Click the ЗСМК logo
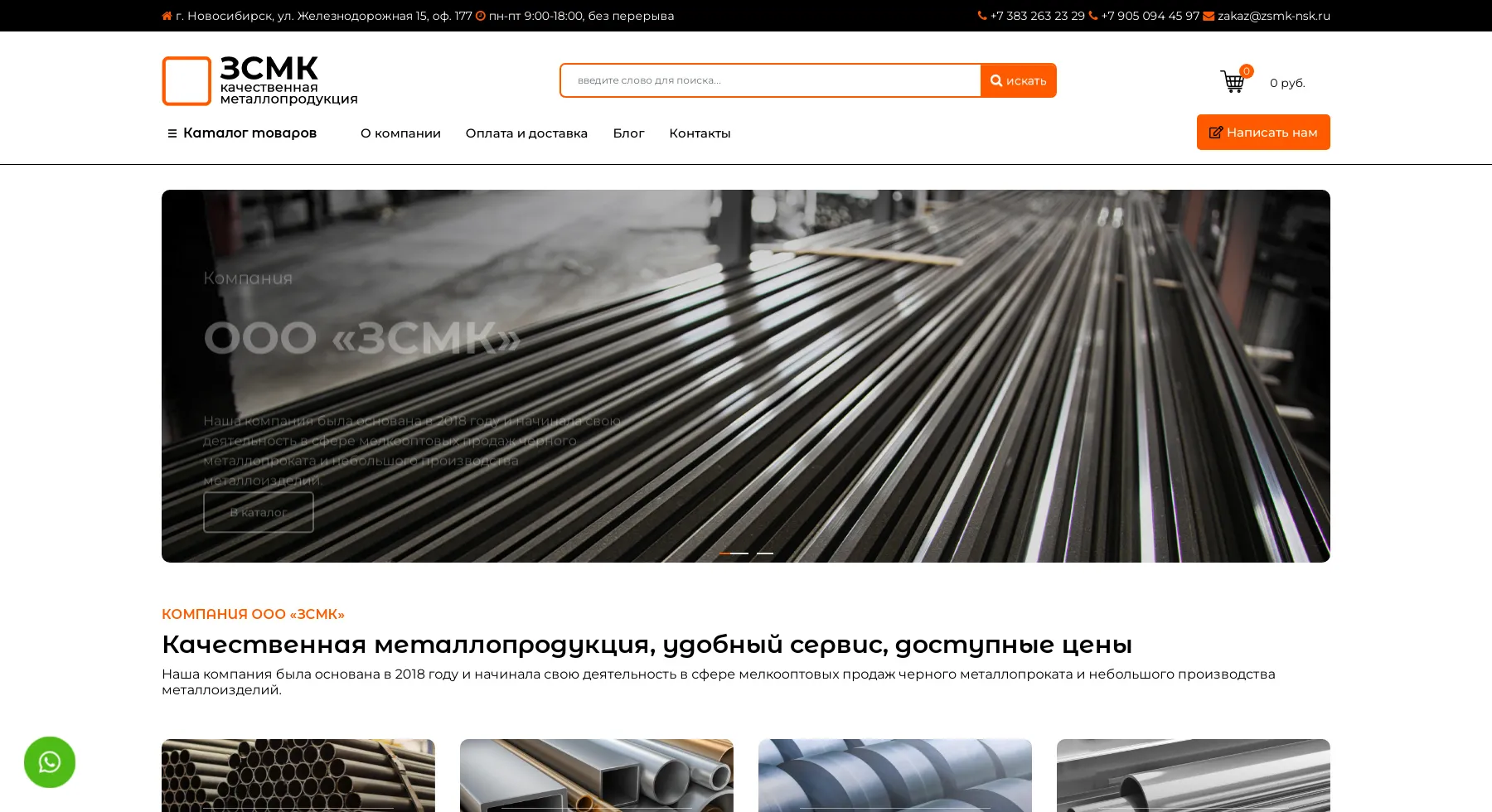This screenshot has height=812, width=1492. click(x=259, y=81)
